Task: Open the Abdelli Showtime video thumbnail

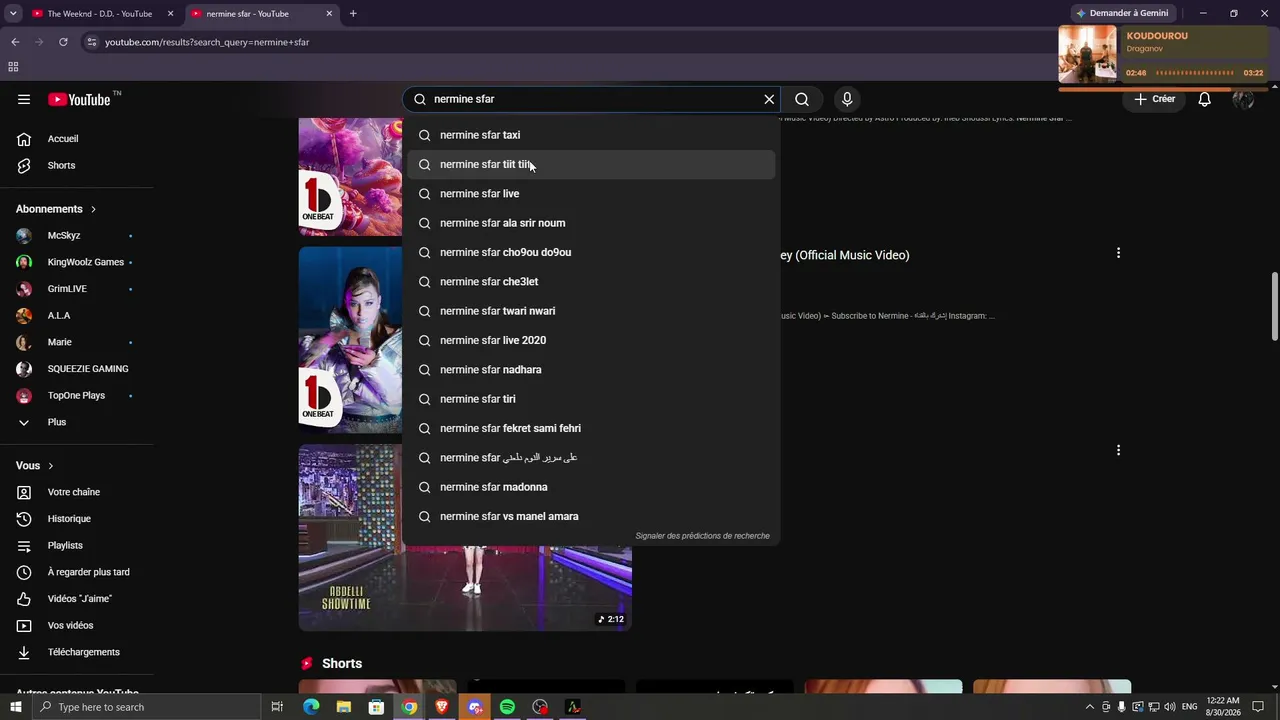Action: pos(465,538)
